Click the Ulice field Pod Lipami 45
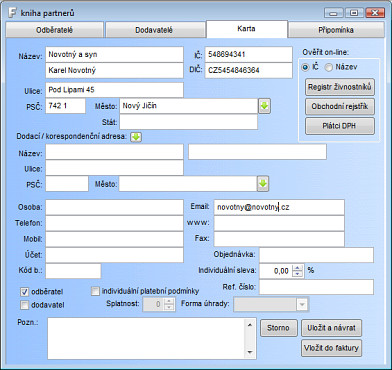This screenshot has height=370, width=392. [114, 90]
